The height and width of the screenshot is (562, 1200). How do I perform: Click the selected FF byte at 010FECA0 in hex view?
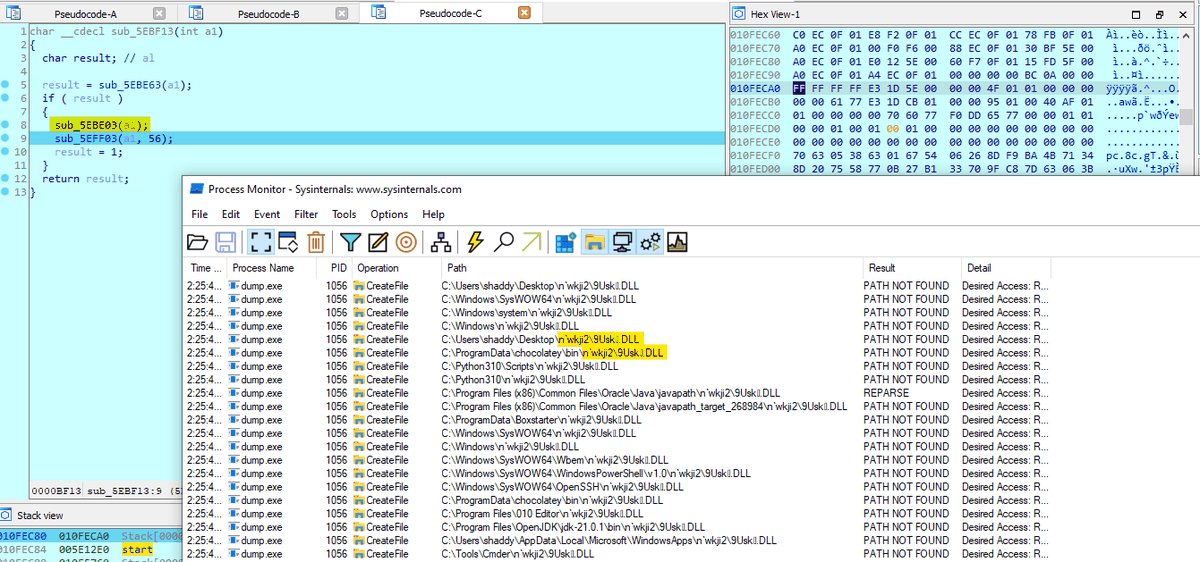pos(798,87)
